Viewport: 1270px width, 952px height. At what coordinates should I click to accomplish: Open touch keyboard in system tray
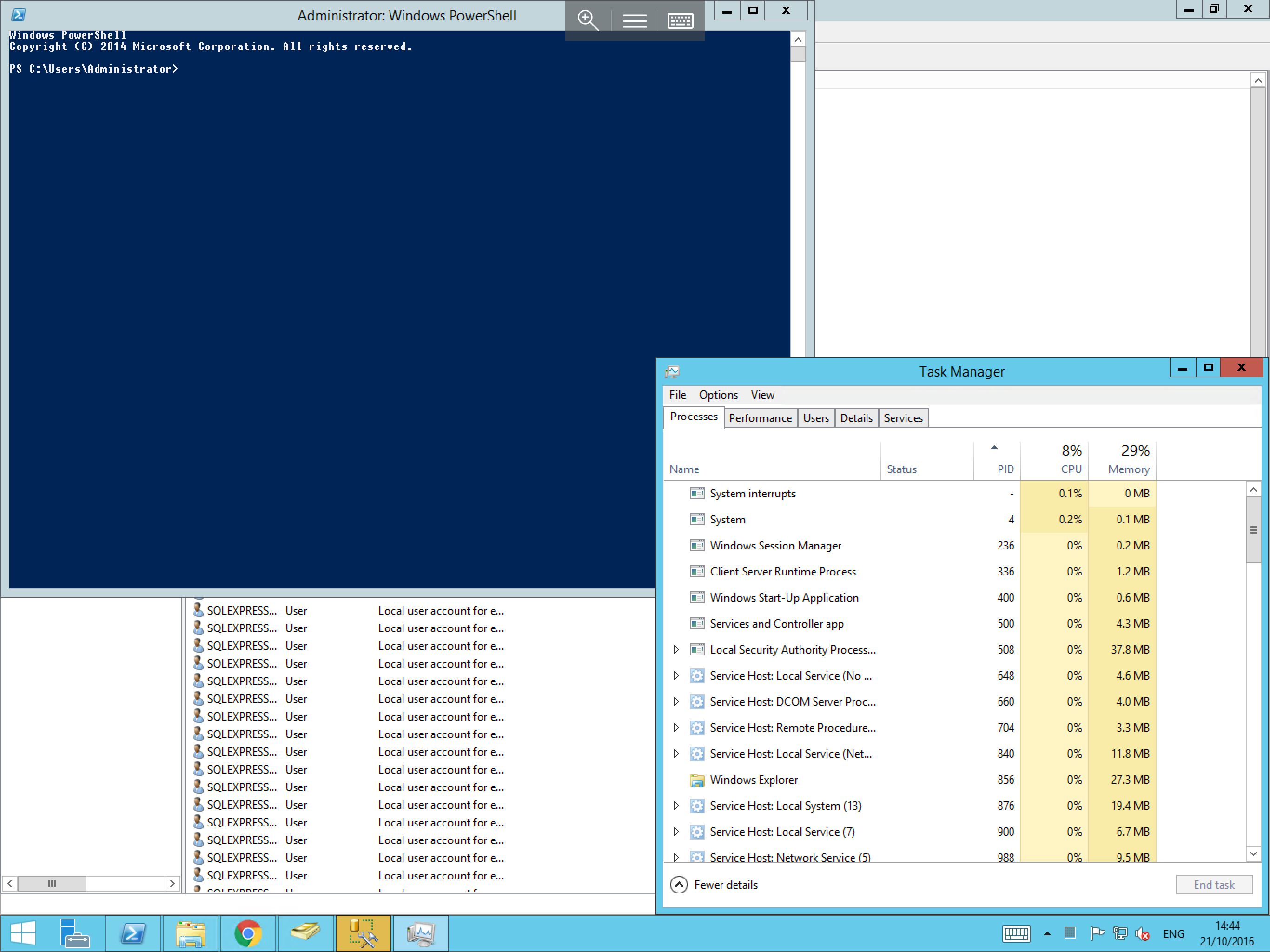1016,933
